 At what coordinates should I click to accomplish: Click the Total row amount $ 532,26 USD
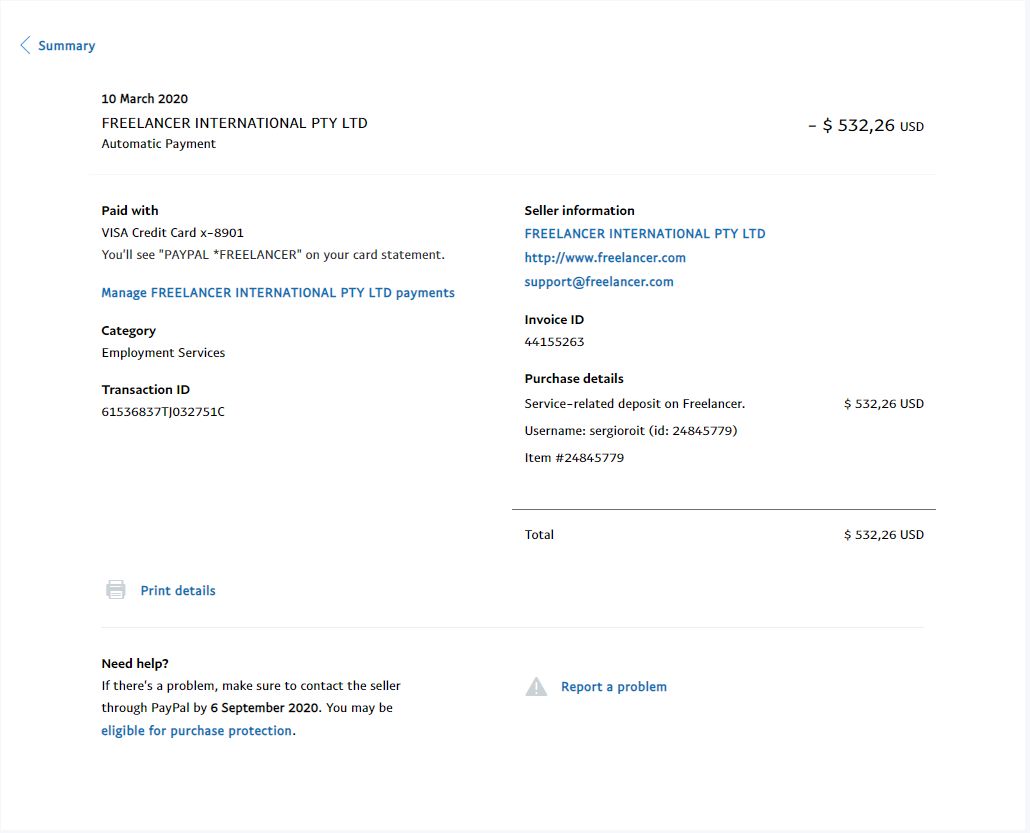pyautogui.click(x=884, y=535)
